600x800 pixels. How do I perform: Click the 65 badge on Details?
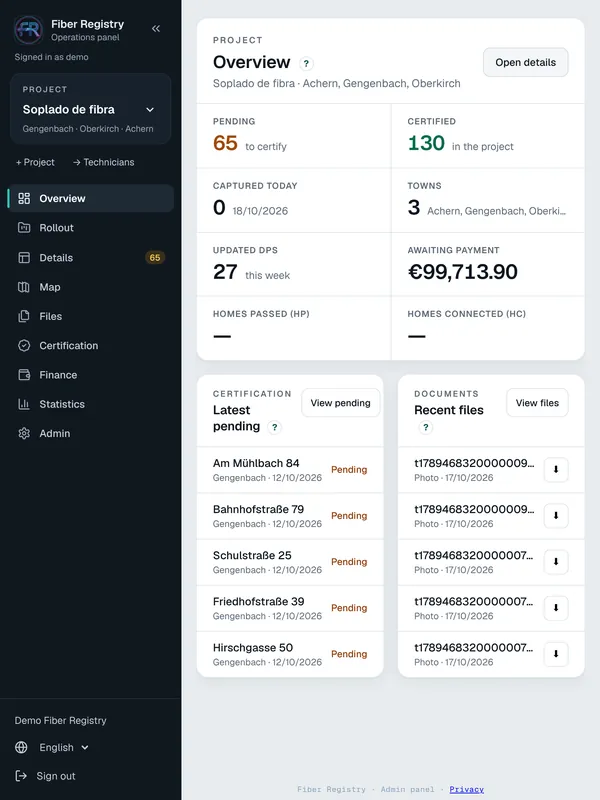coord(155,258)
